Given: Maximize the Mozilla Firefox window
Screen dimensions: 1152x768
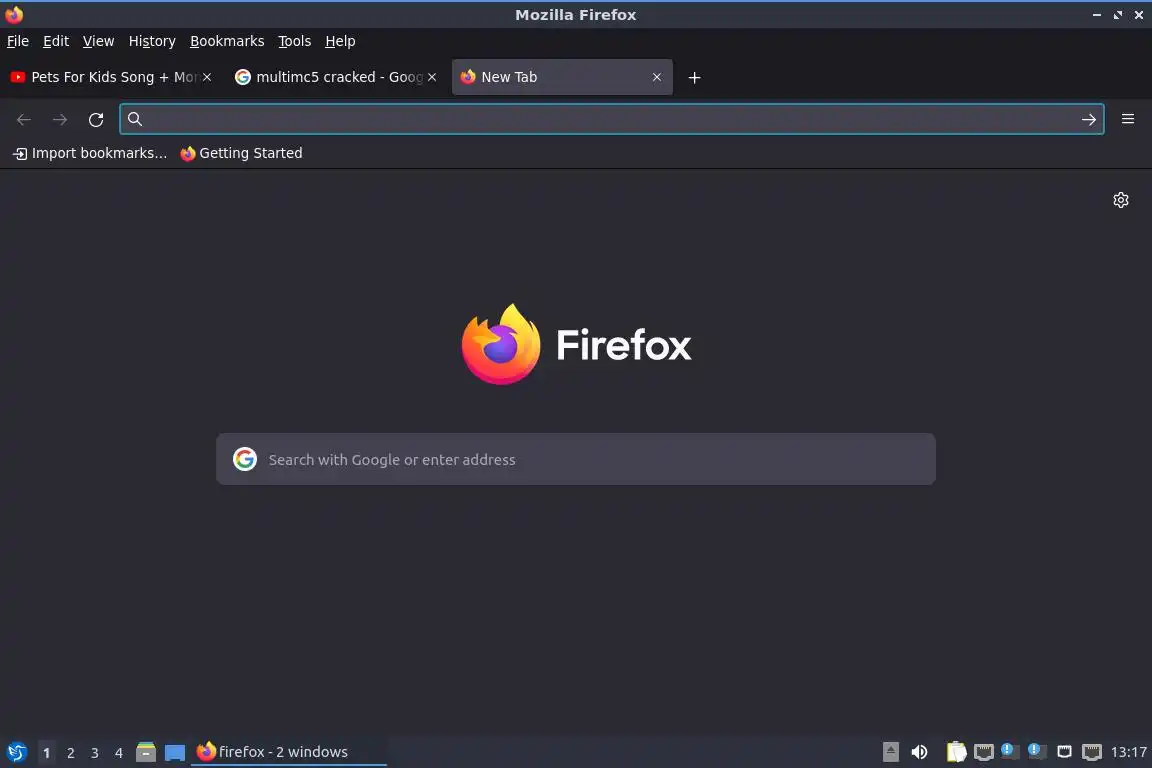Looking at the screenshot, I should point(1117,15).
